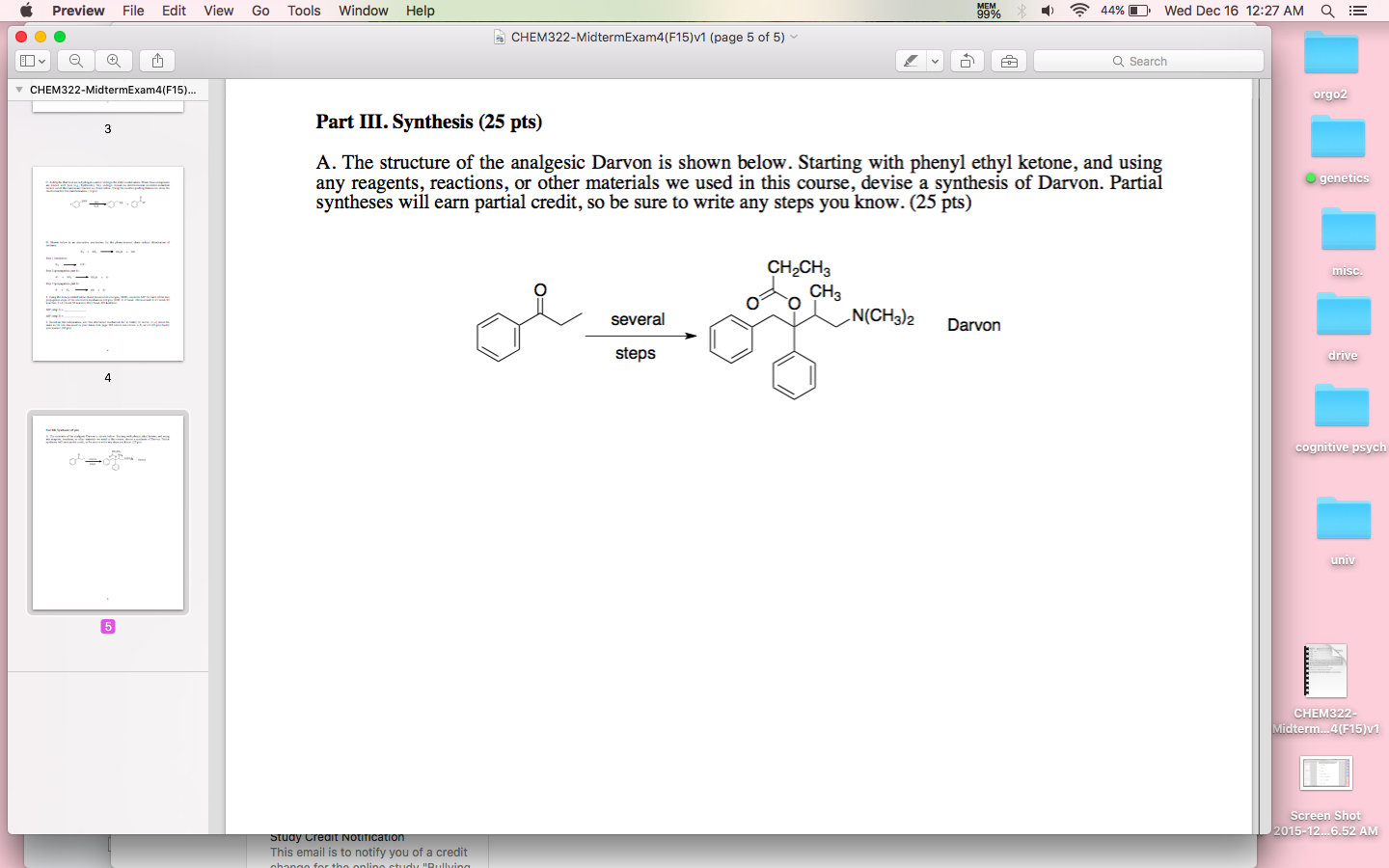Click the Bluetooth status icon
The width and height of the screenshot is (1389, 868).
point(1020,11)
